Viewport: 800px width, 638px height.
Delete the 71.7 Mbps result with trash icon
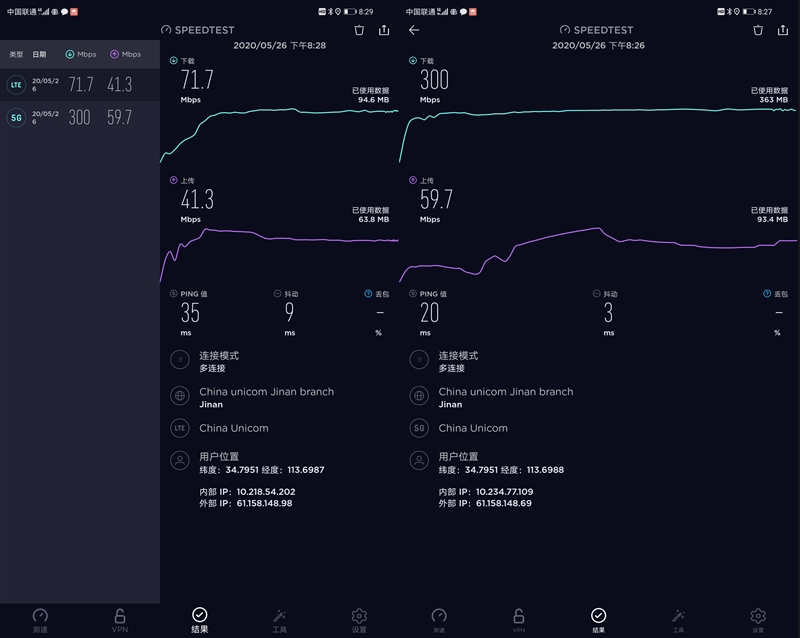pos(359,30)
